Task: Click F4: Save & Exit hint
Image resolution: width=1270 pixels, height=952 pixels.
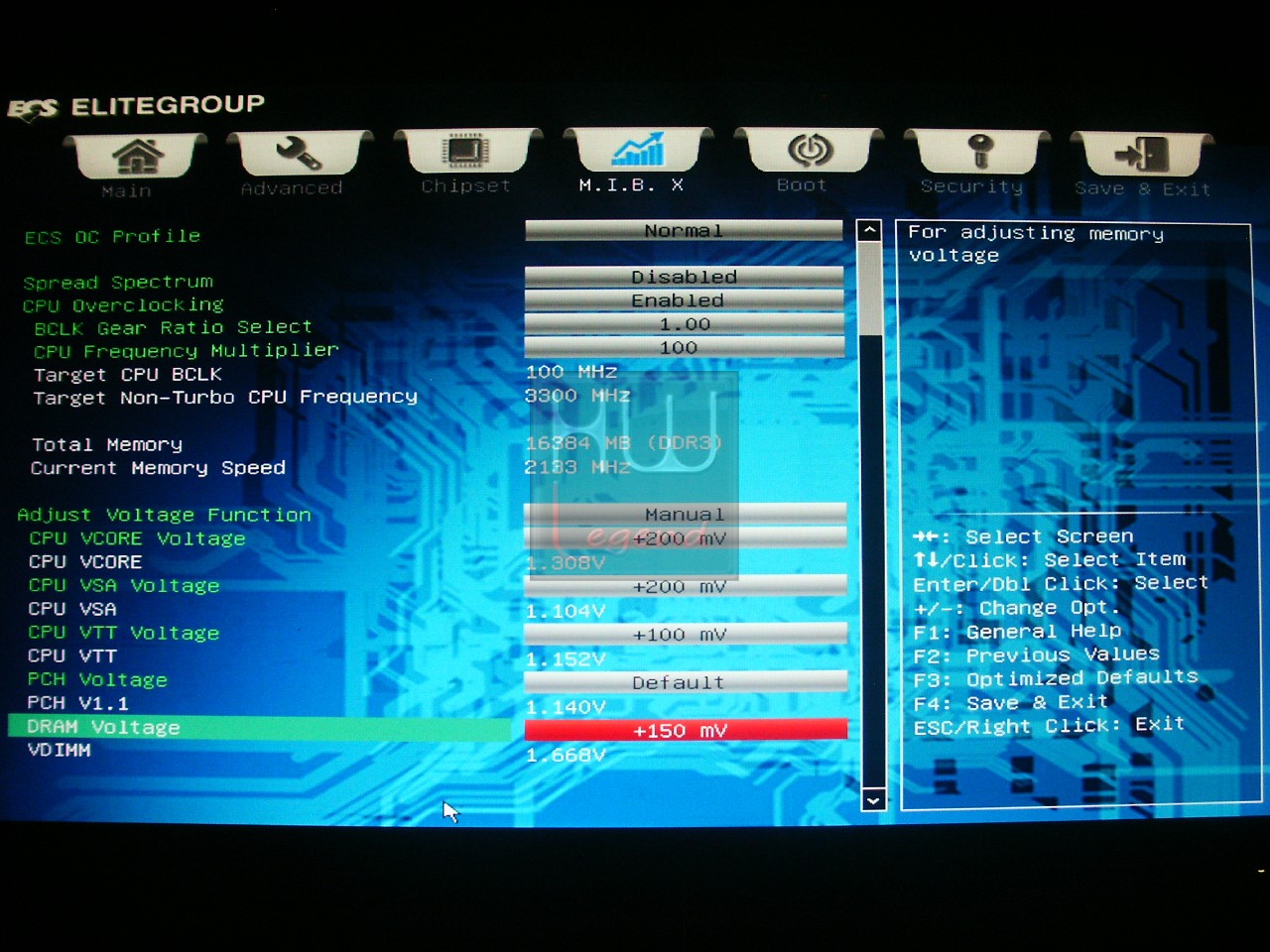Action: click(x=1010, y=703)
